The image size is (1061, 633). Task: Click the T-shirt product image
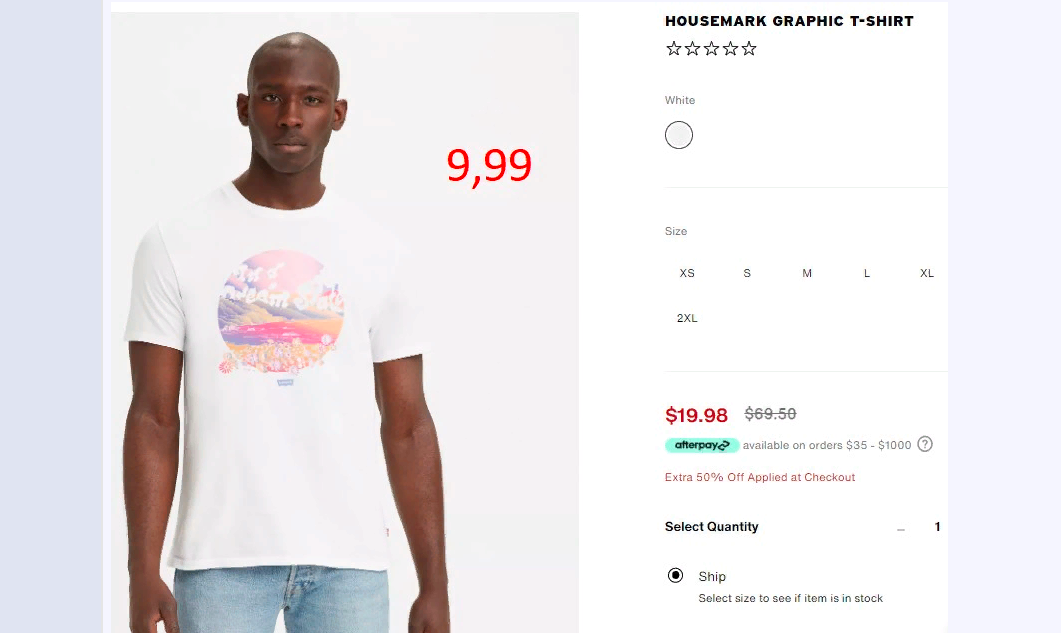pyautogui.click(x=345, y=322)
